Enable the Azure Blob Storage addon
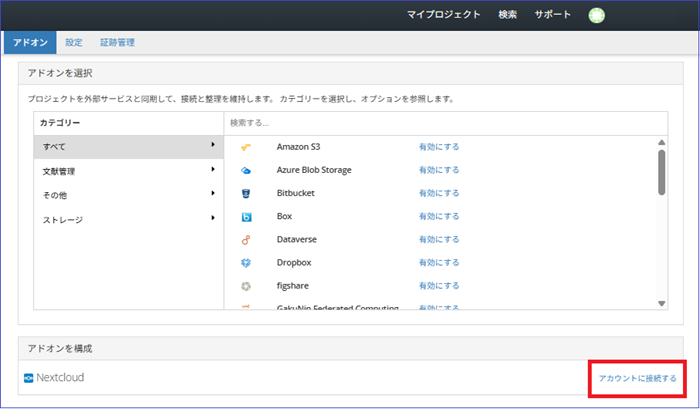The image size is (700, 409). (439, 170)
